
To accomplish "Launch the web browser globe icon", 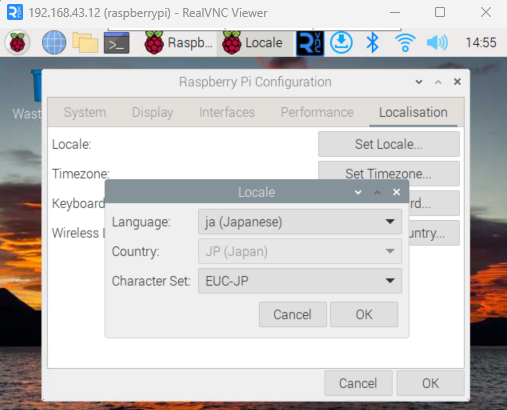I will [54, 43].
